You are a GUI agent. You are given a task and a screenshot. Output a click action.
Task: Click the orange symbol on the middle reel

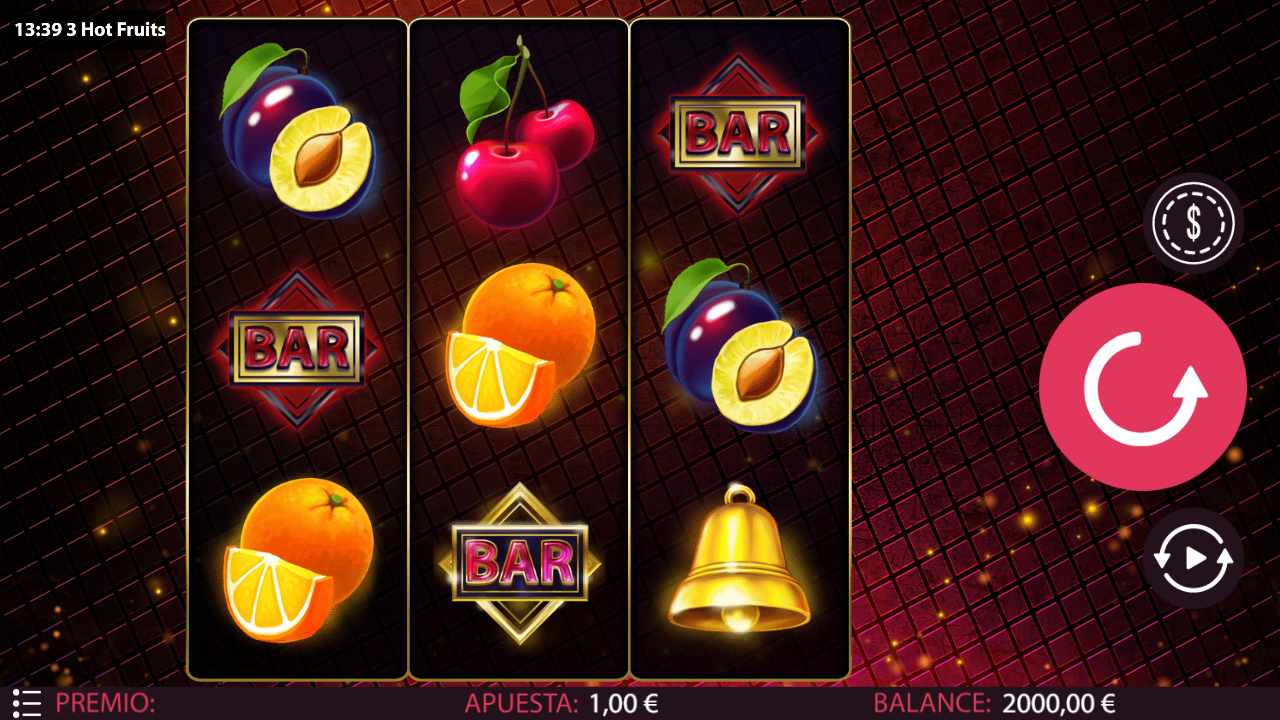(520, 345)
